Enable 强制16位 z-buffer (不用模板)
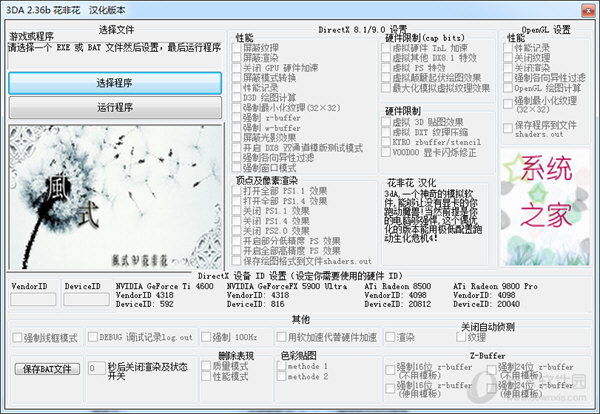600x414 pixels. click(x=390, y=370)
